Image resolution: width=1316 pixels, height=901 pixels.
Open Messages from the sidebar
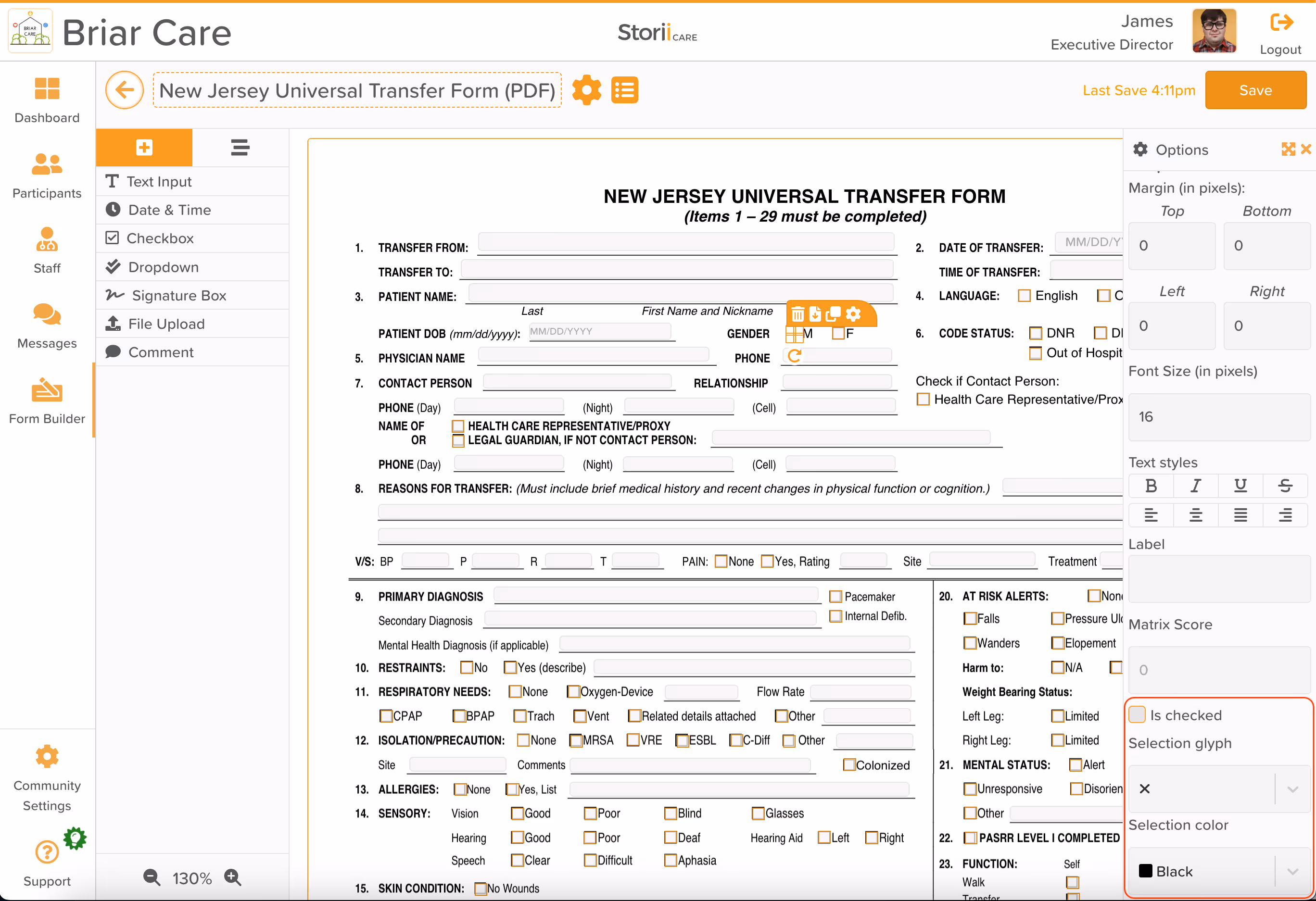(47, 326)
